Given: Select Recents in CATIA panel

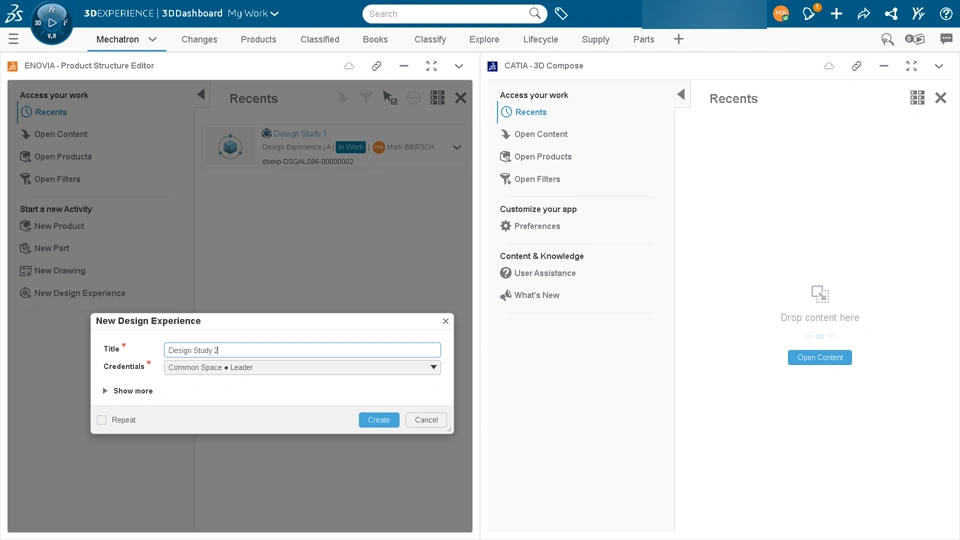Looking at the screenshot, I should pyautogui.click(x=524, y=112).
